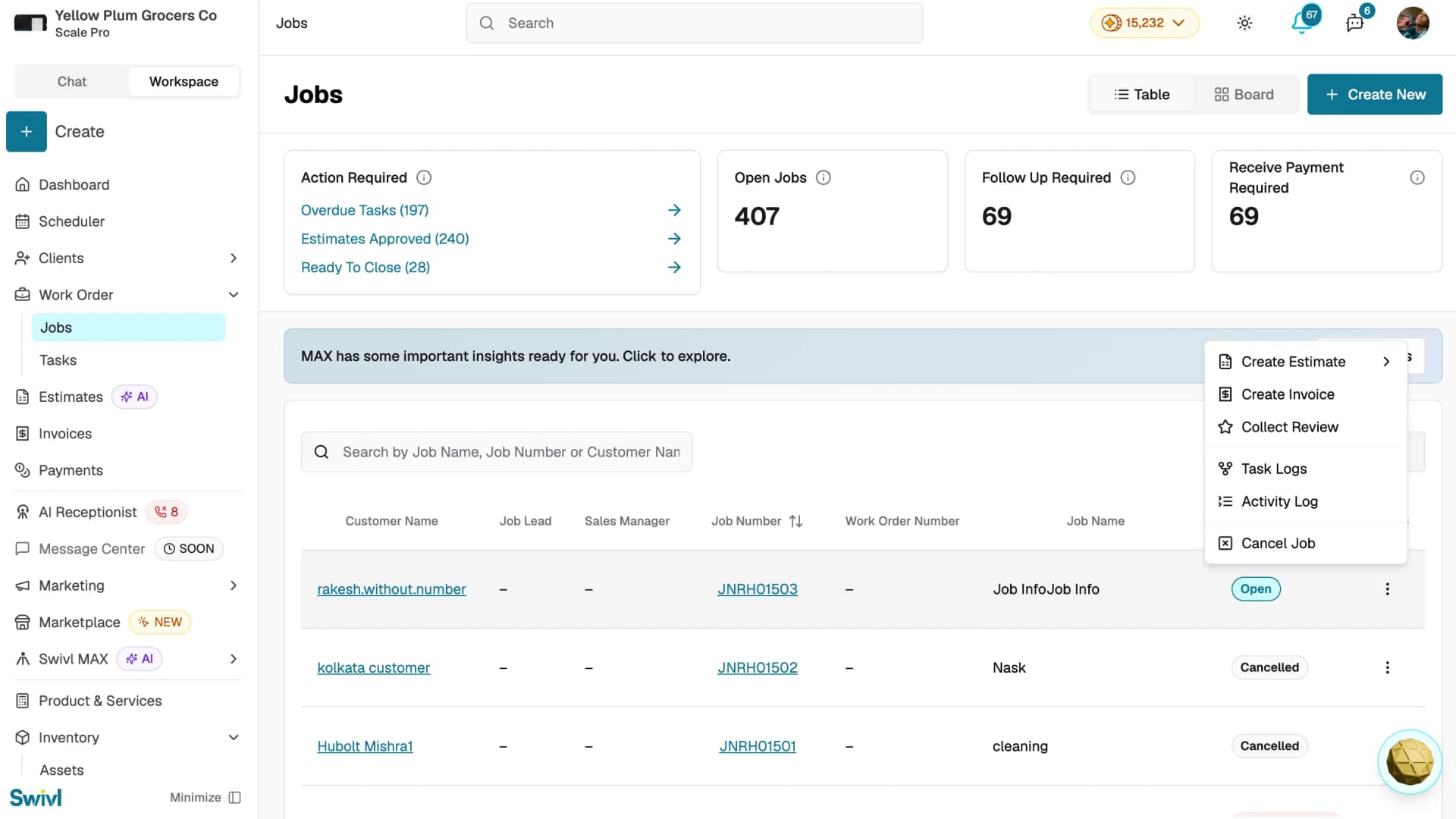Click the arrow next to Estimates Approved
1456x819 pixels.
674,239
